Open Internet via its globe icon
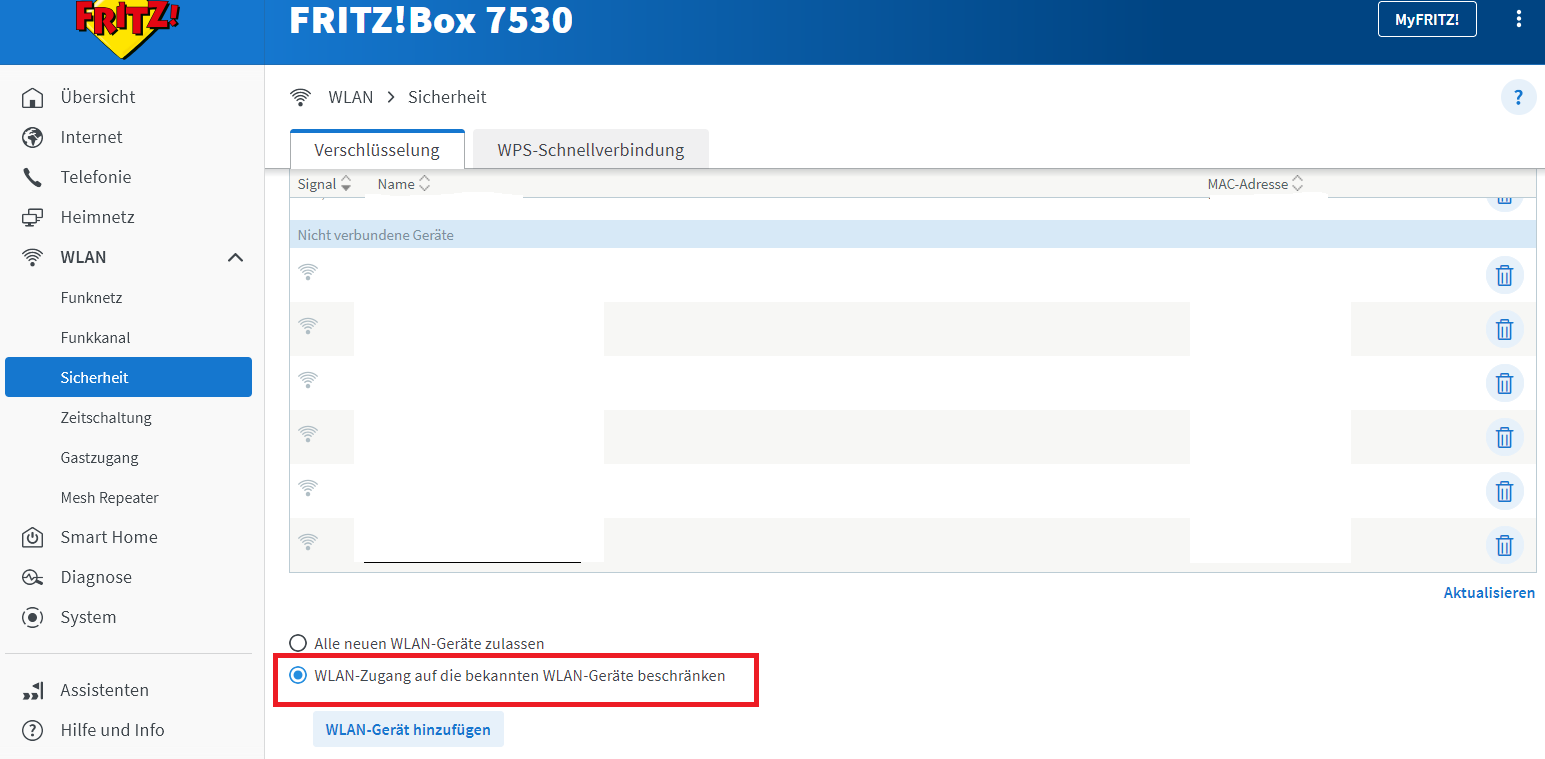 33,137
